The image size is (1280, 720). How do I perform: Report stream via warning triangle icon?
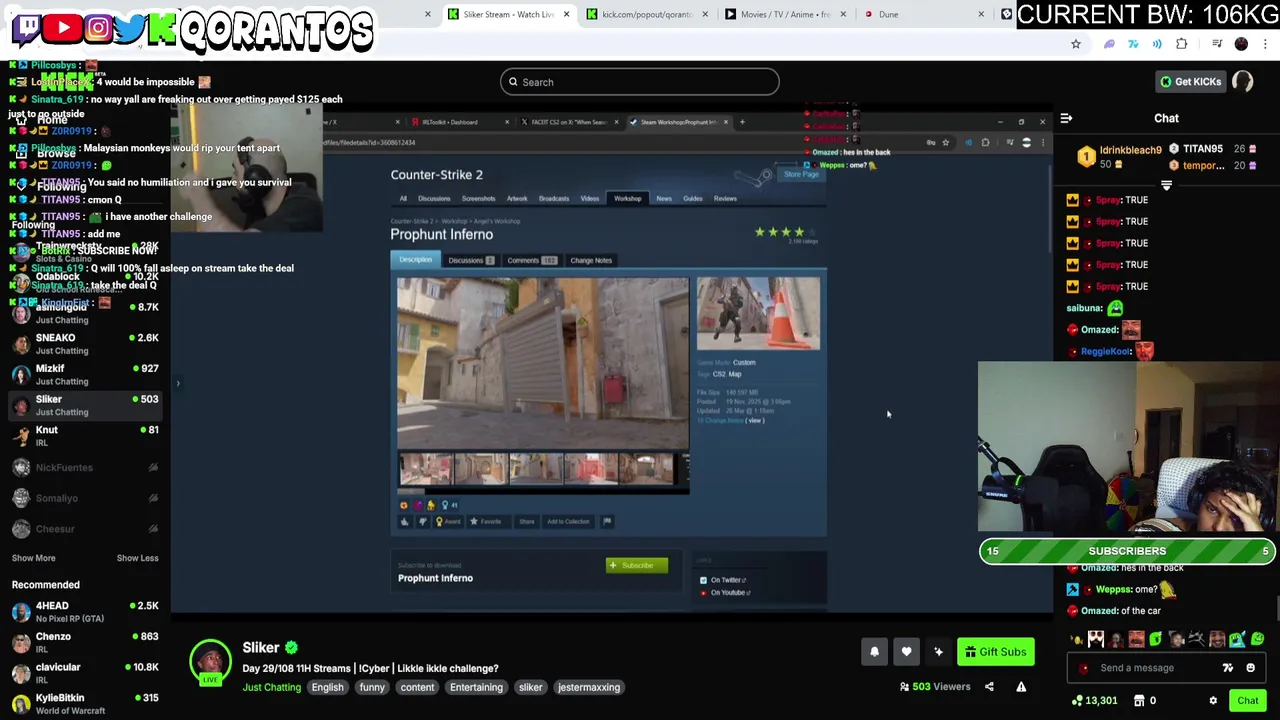(1021, 687)
